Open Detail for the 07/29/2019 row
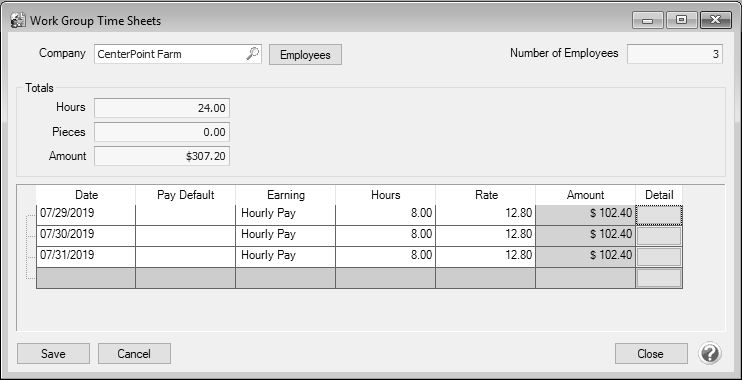Image resolution: width=742 pixels, height=380 pixels. point(659,215)
